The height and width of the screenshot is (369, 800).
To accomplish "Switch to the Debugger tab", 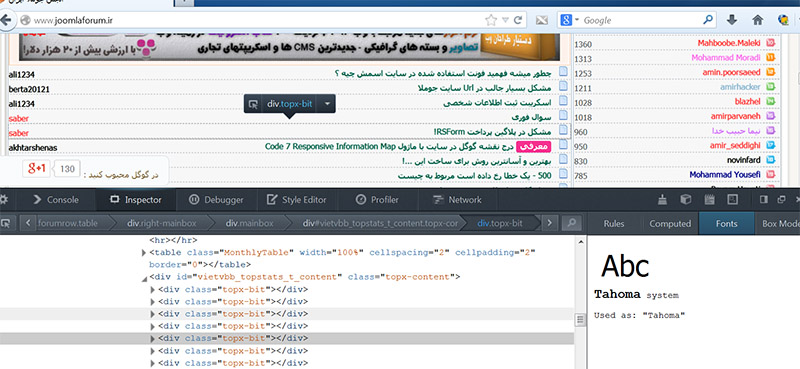I will pyautogui.click(x=216, y=200).
